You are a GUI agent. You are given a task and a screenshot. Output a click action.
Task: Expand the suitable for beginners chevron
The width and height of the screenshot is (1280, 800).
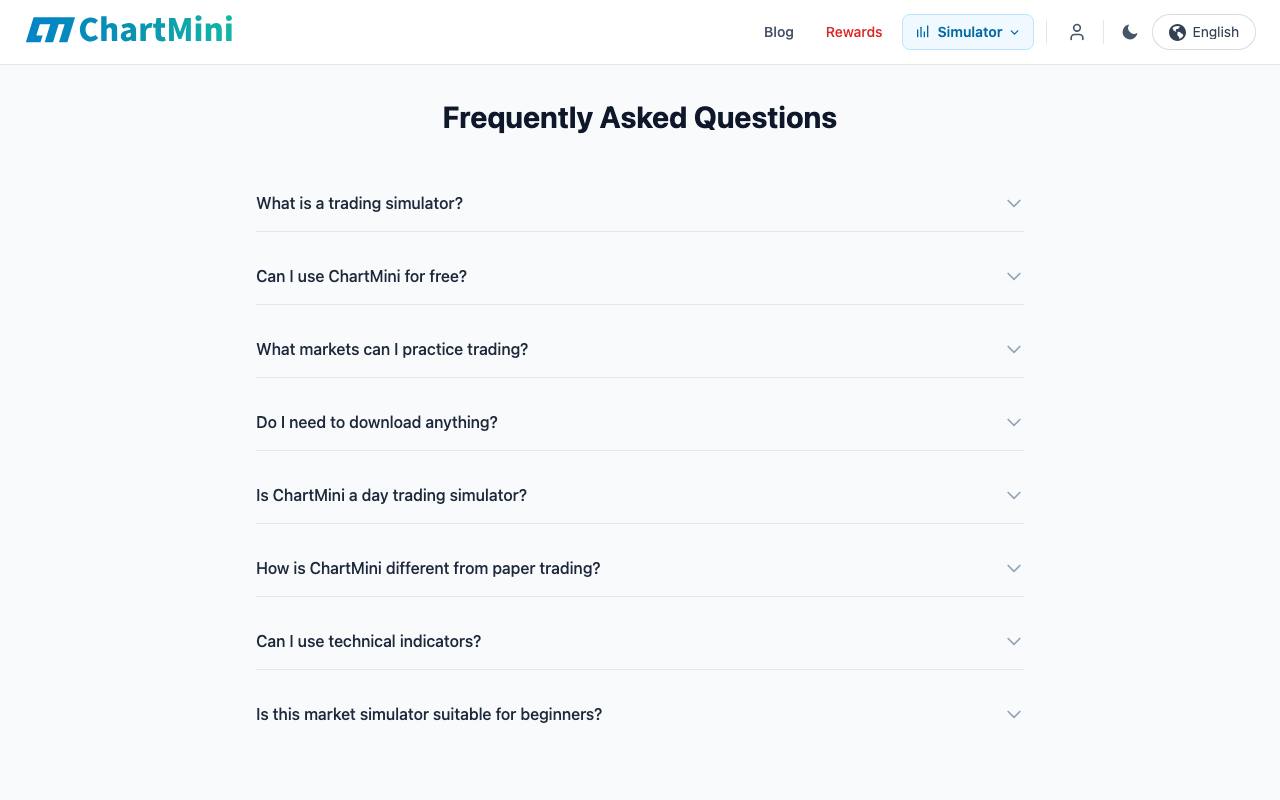tap(1014, 714)
